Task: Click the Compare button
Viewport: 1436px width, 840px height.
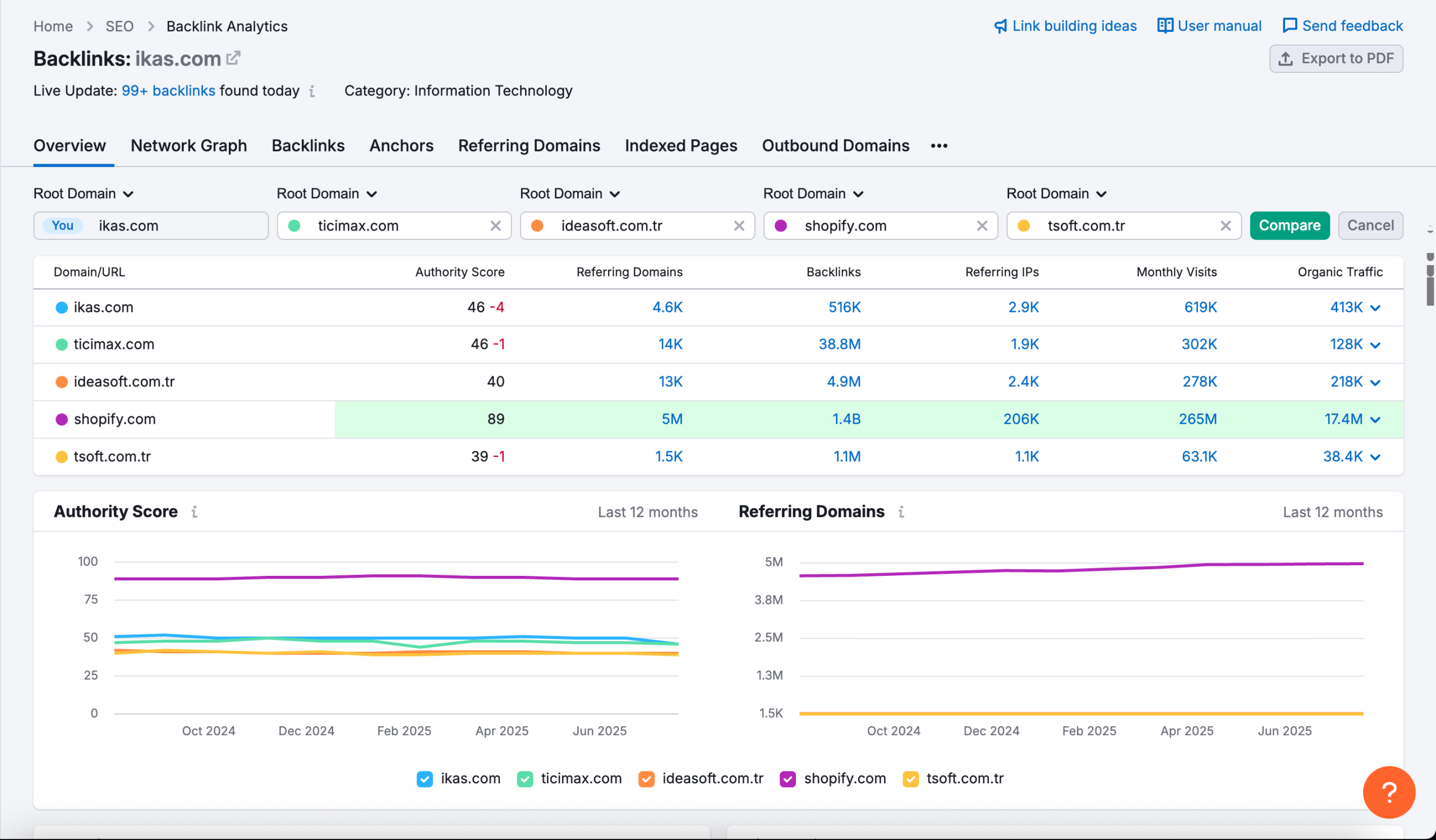Action: coord(1290,225)
